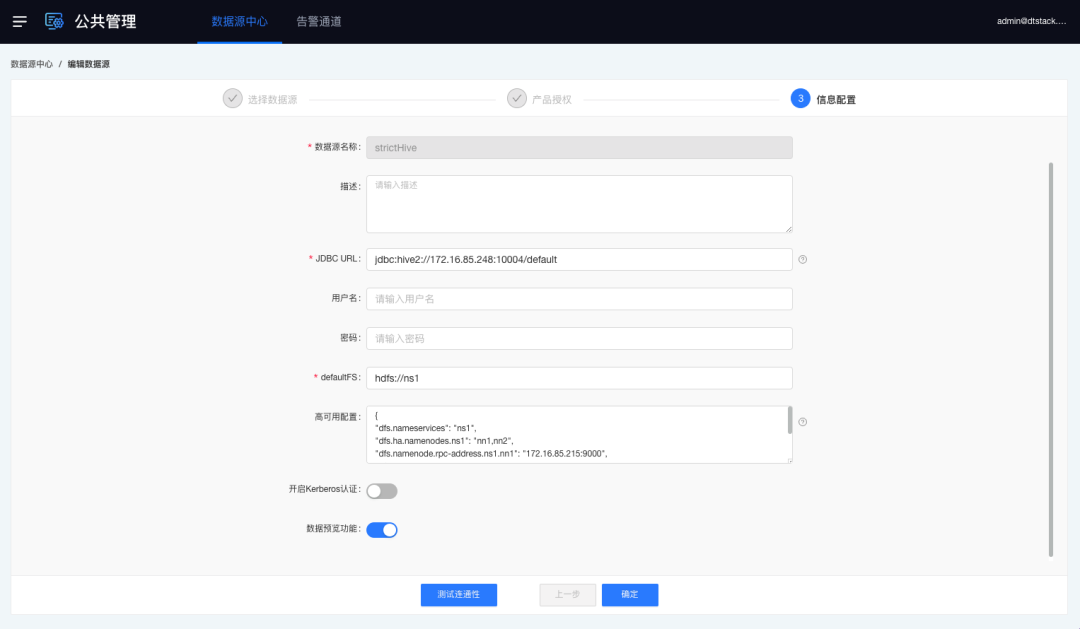Click the 公共管理 logo icon
The image size is (1080, 629).
[54, 21]
